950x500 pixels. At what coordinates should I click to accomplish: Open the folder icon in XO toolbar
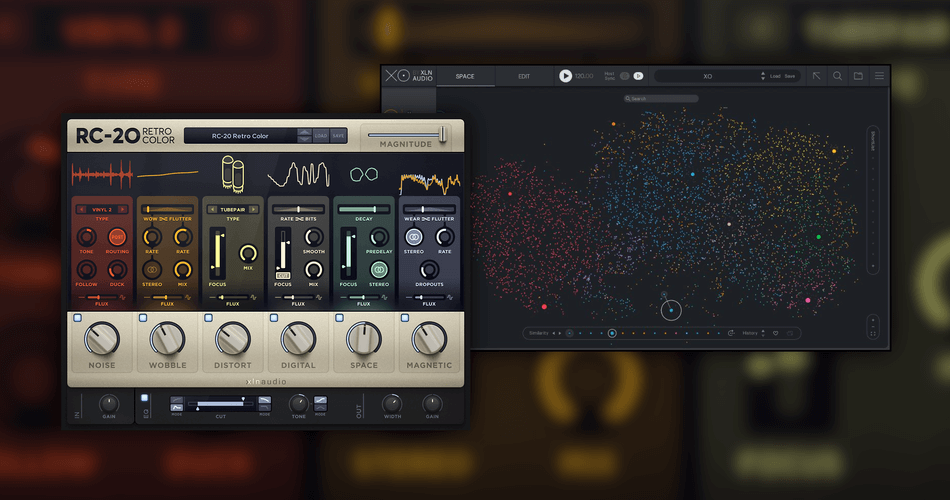[858, 76]
